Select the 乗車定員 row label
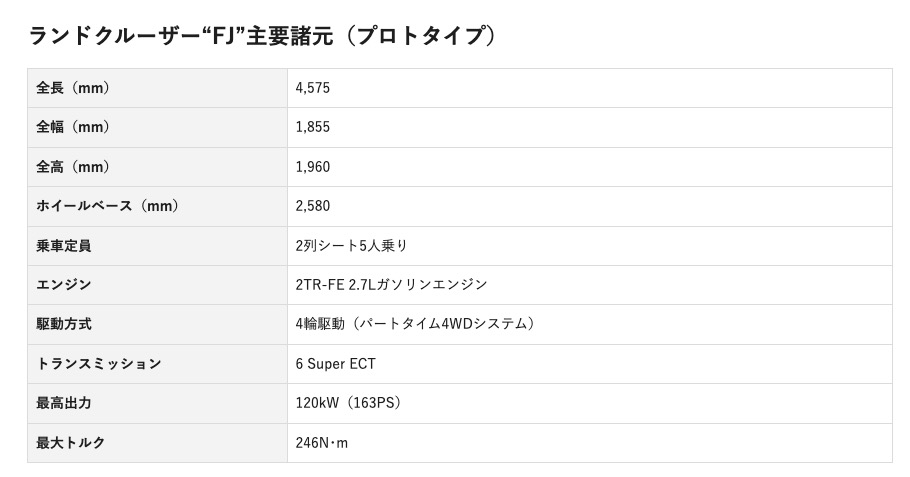This screenshot has width=910, height=477. tap(64, 245)
